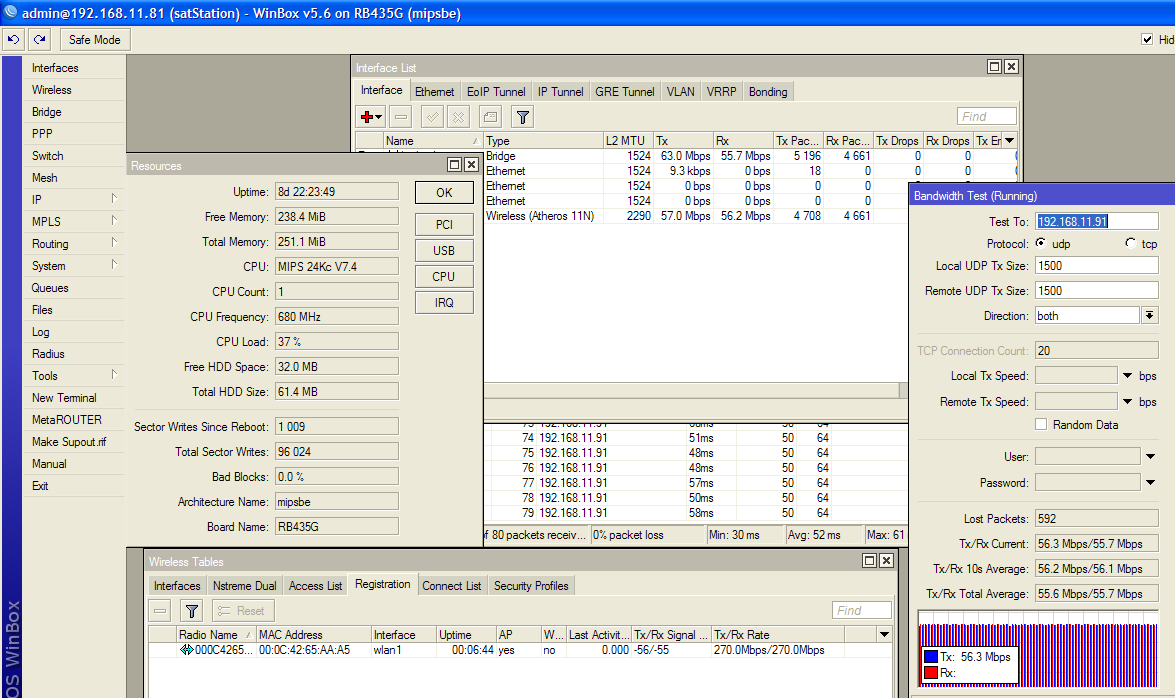The height and width of the screenshot is (698, 1175).
Task: Select the udp protocol radio button
Action: click(1040, 244)
